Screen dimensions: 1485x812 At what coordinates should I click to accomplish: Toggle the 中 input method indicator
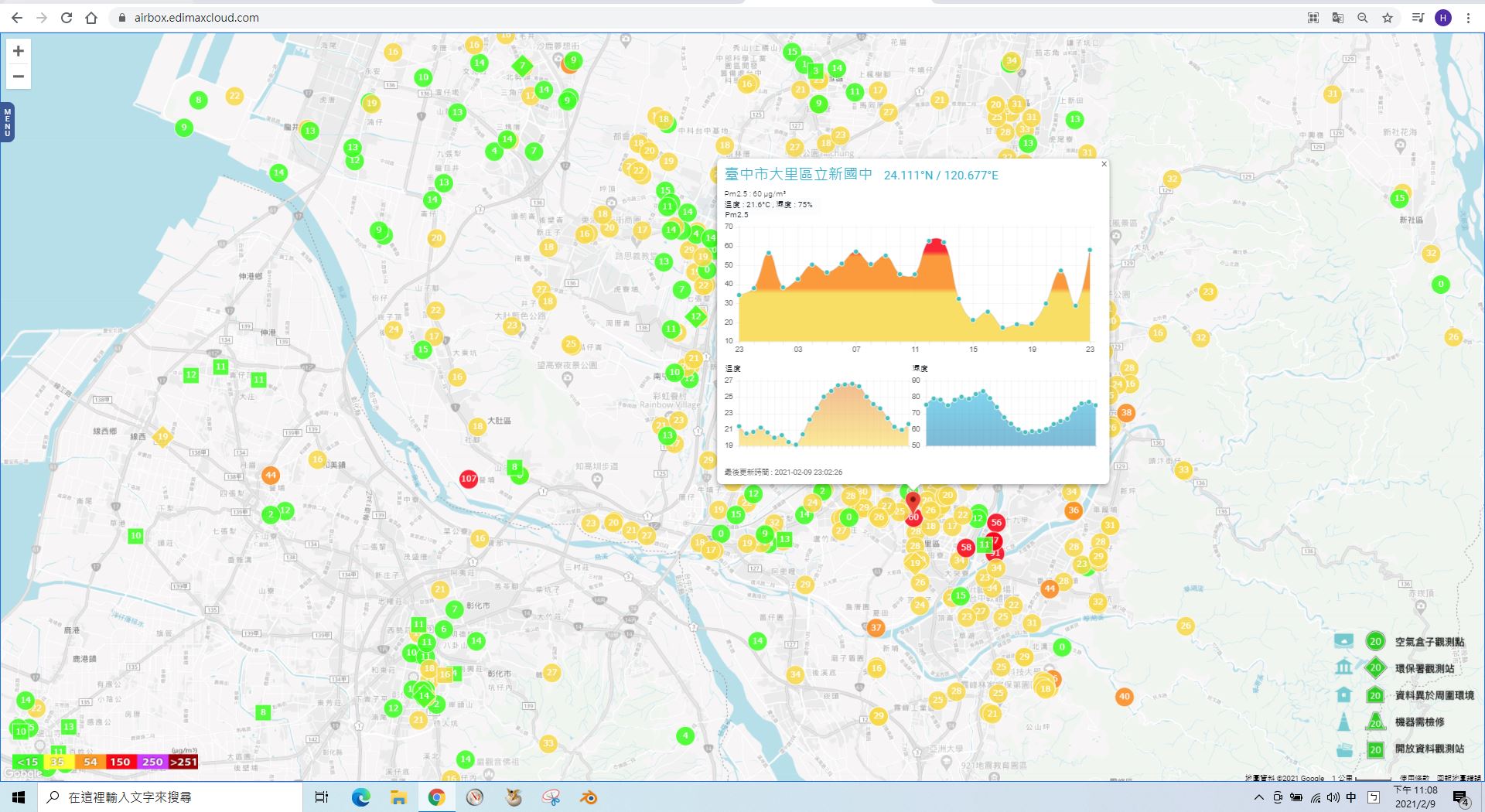point(1351,797)
